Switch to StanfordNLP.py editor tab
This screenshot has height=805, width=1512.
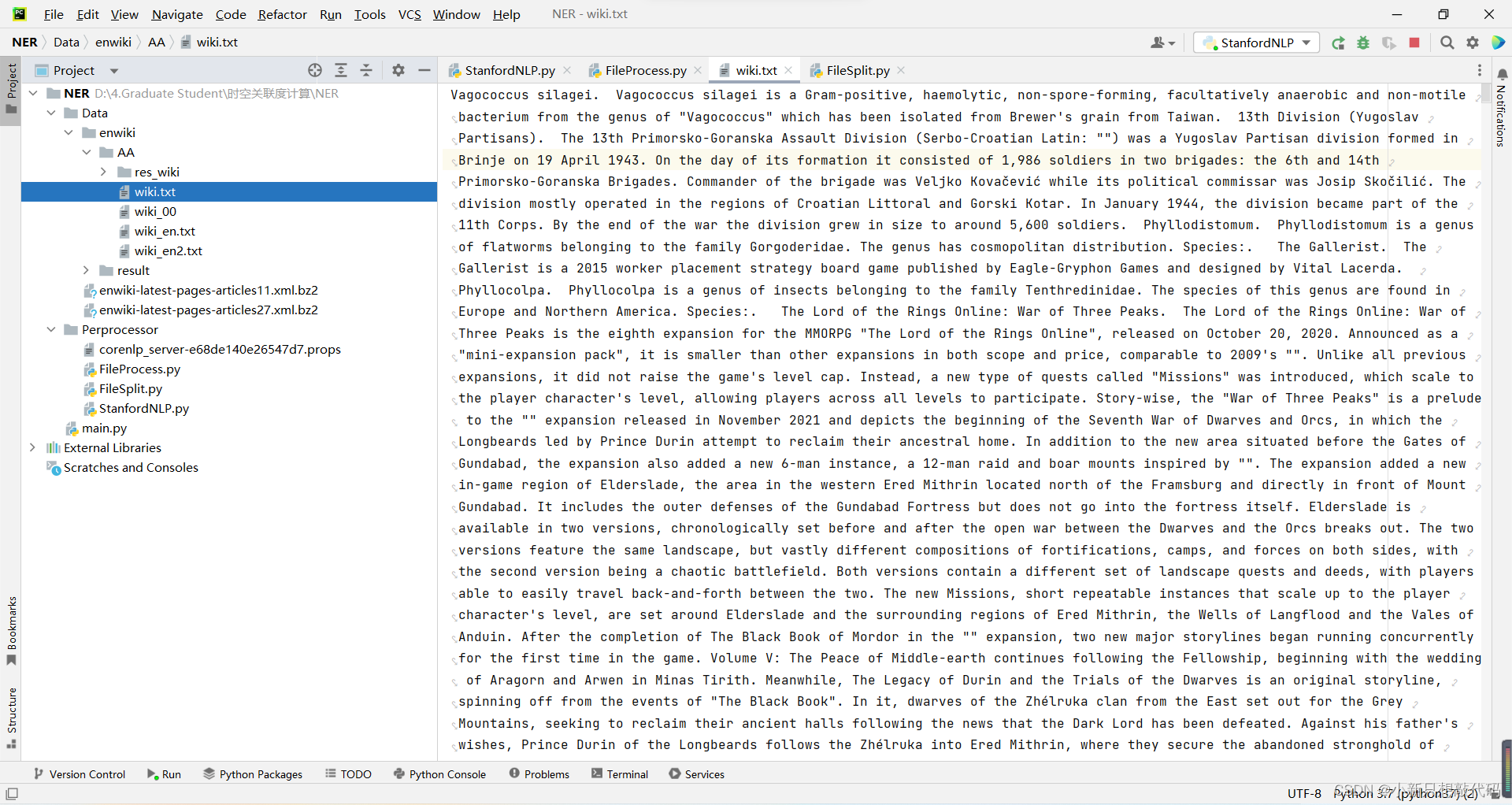[509, 70]
